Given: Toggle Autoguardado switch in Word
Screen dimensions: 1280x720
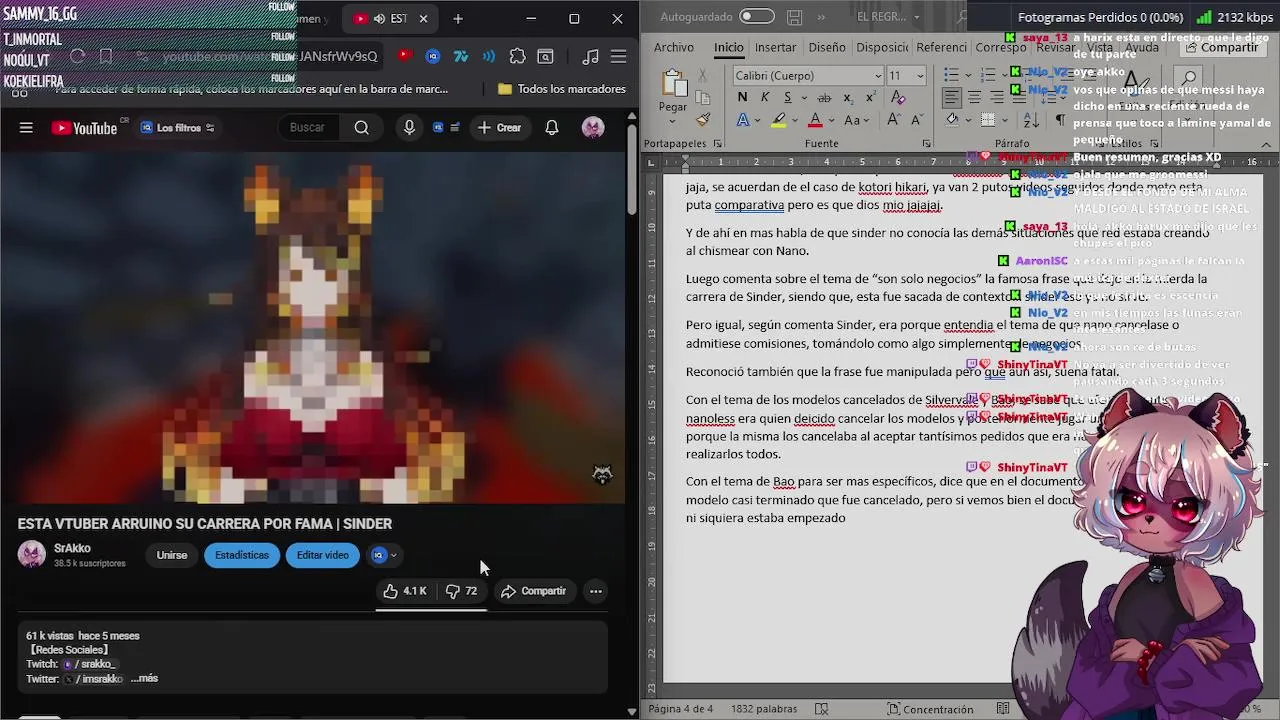Looking at the screenshot, I should 757,17.
